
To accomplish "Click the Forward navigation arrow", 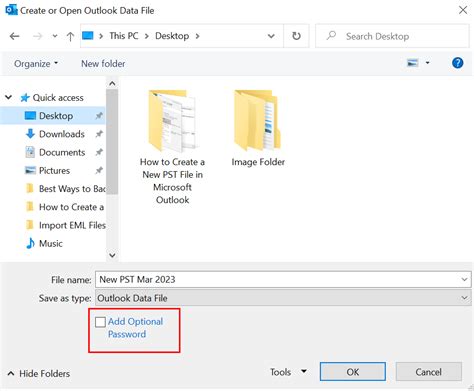I will [x=38, y=36].
